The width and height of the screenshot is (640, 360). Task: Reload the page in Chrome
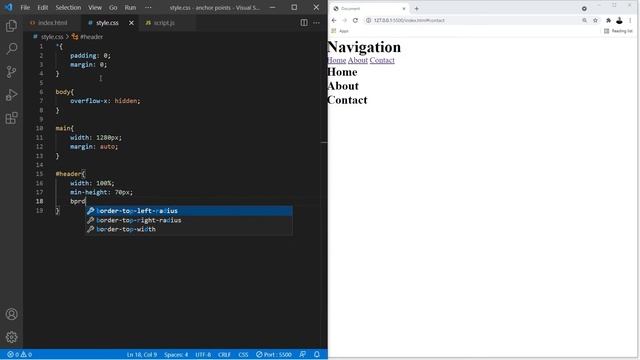355,20
